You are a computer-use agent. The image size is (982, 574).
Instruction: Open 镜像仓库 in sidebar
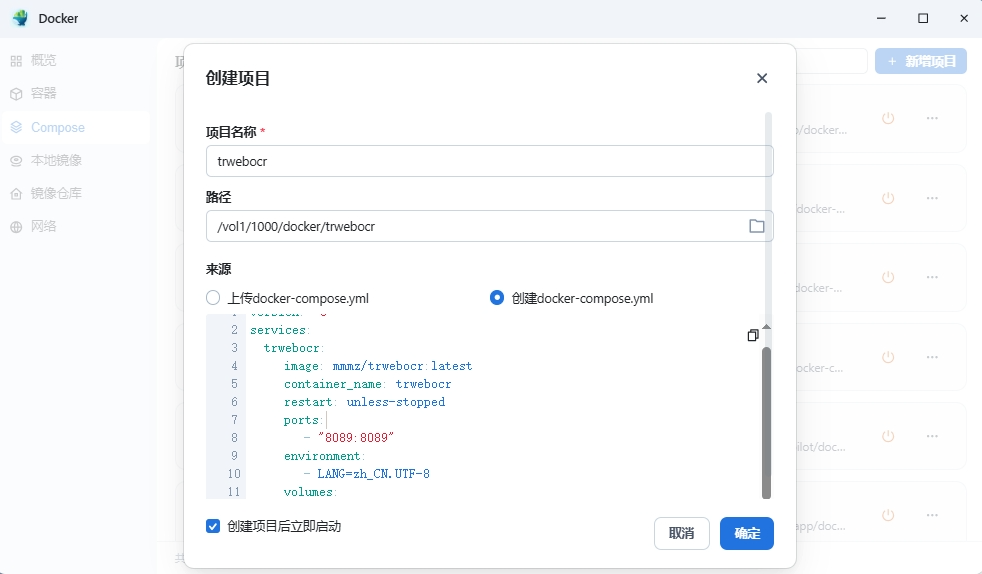(75, 193)
